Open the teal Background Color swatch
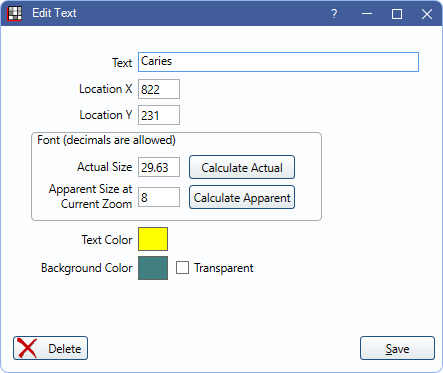The width and height of the screenshot is (443, 373). pos(153,268)
